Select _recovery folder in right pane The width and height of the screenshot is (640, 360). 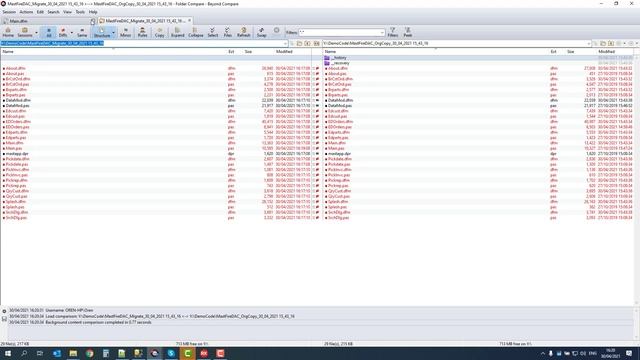341,63
